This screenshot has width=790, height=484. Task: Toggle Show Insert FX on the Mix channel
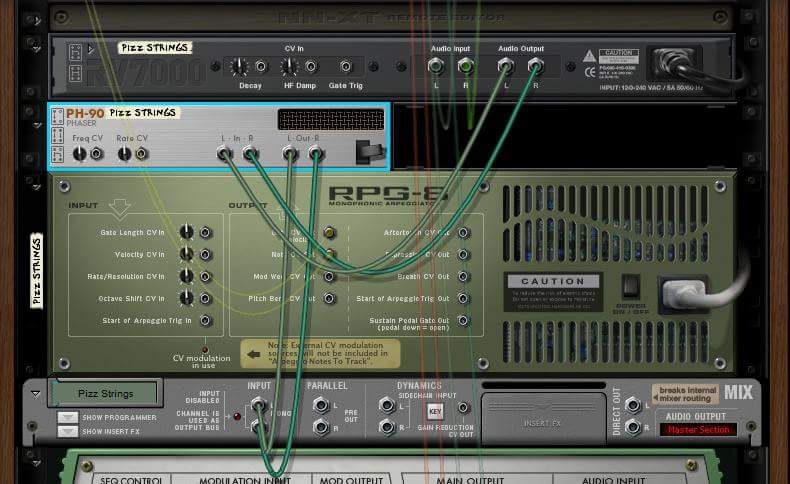pyautogui.click(x=68, y=431)
